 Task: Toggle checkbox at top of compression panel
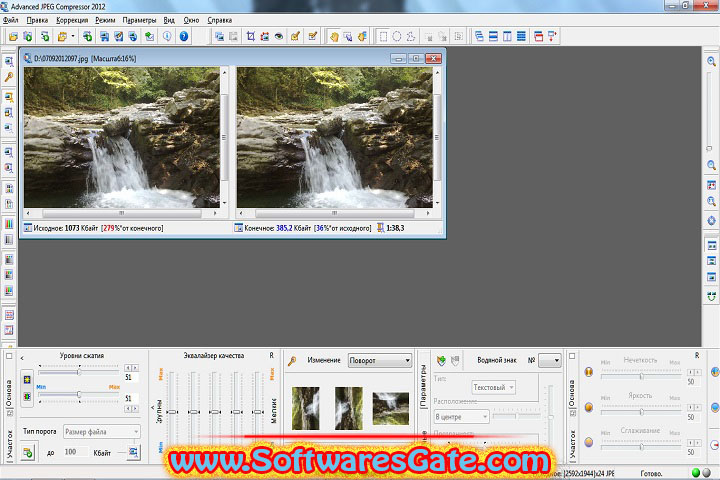9,356
